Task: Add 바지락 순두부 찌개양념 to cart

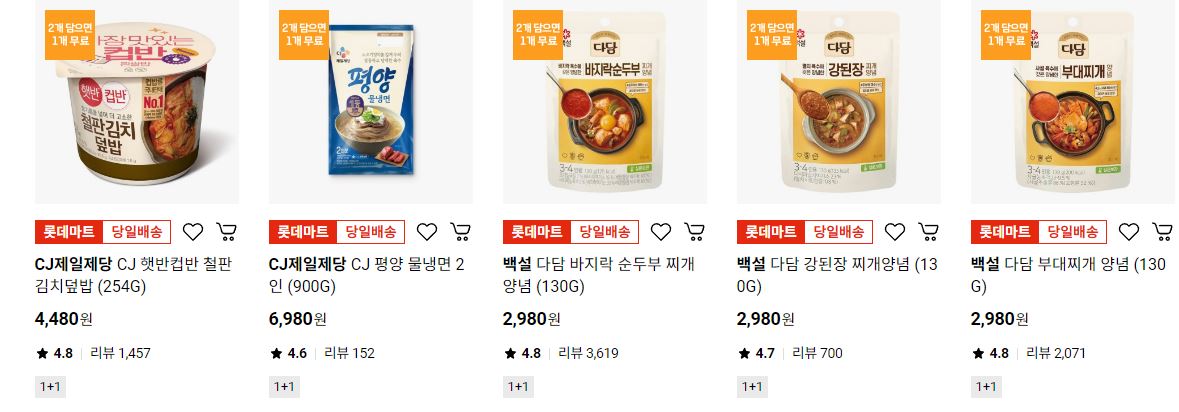Action: (694, 232)
